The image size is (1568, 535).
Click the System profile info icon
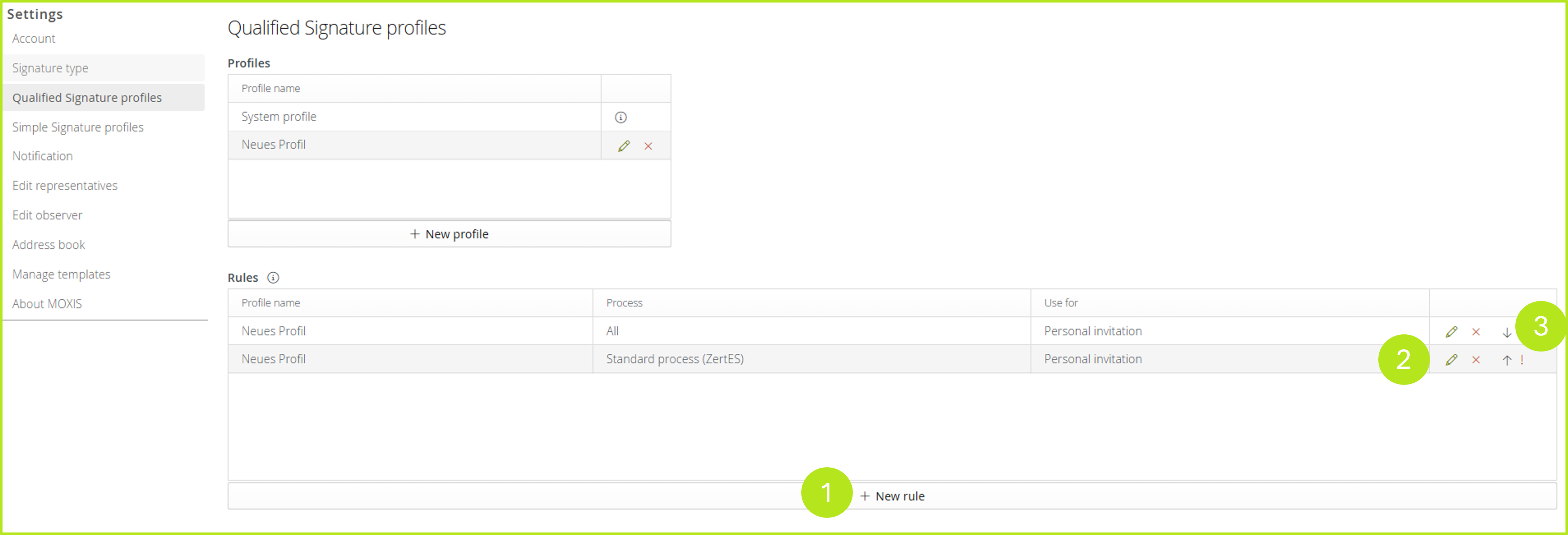(620, 117)
